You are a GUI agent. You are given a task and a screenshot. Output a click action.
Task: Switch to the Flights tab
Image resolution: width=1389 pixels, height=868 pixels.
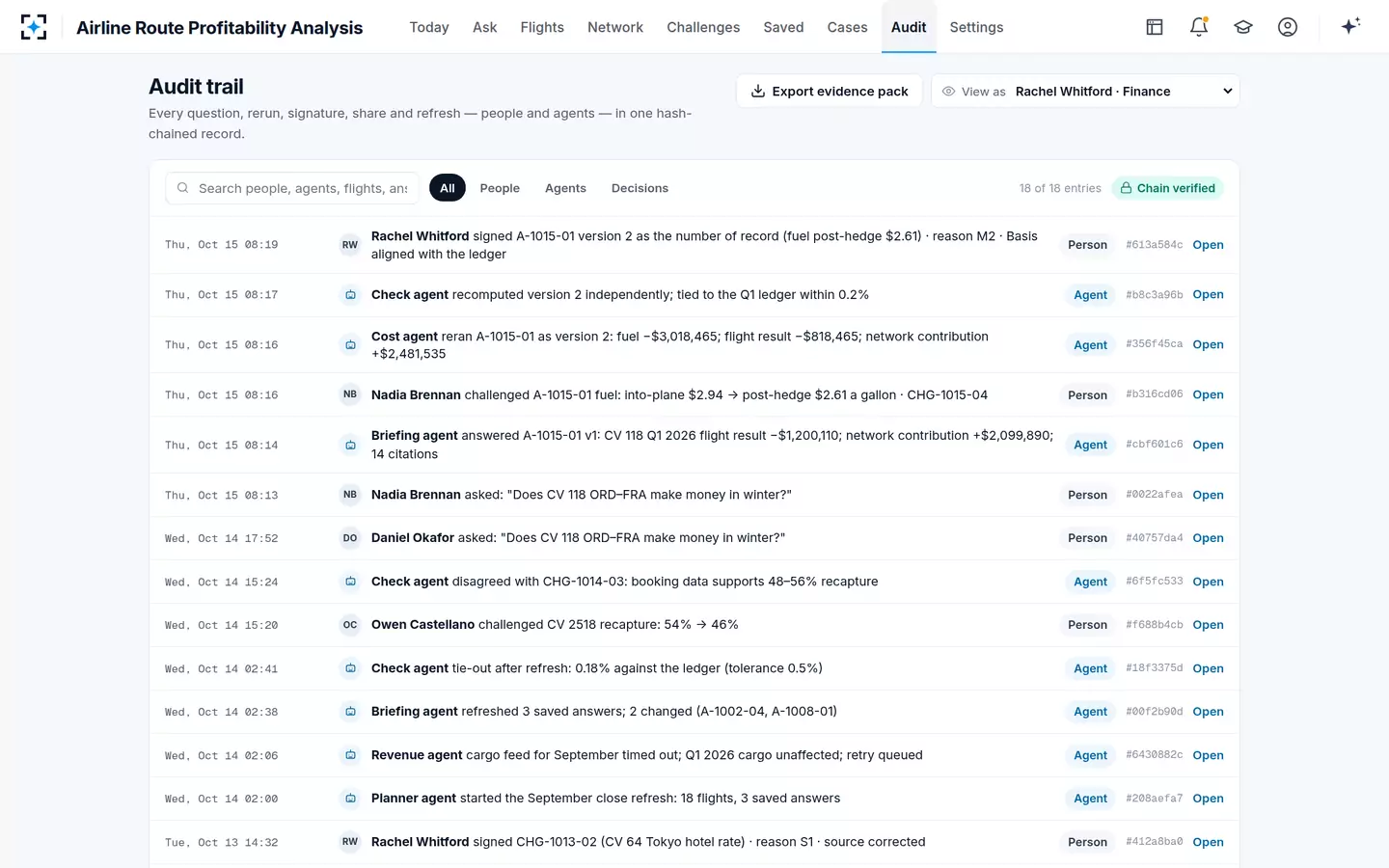(x=542, y=27)
